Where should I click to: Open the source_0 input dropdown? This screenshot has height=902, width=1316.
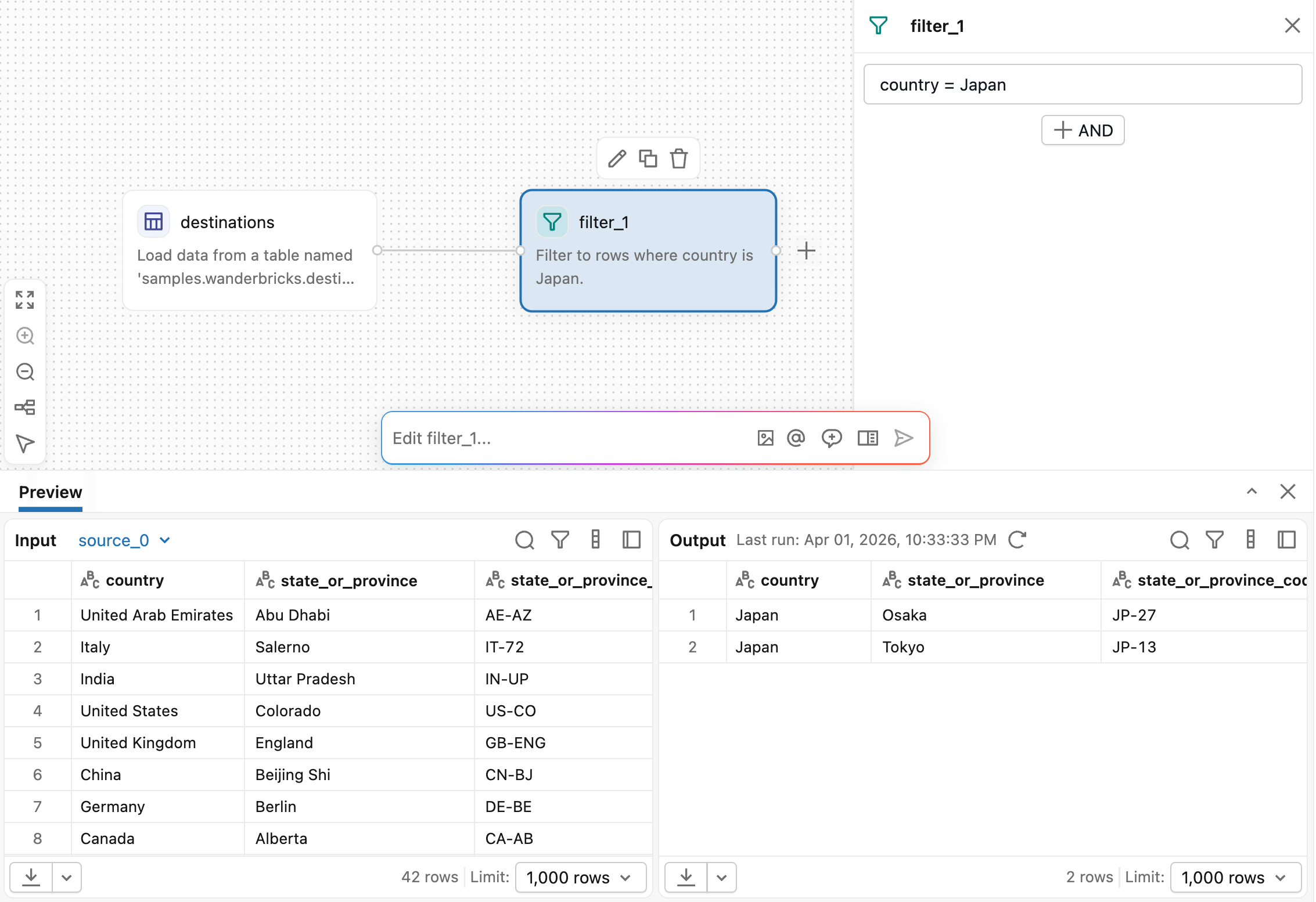pyautogui.click(x=124, y=540)
